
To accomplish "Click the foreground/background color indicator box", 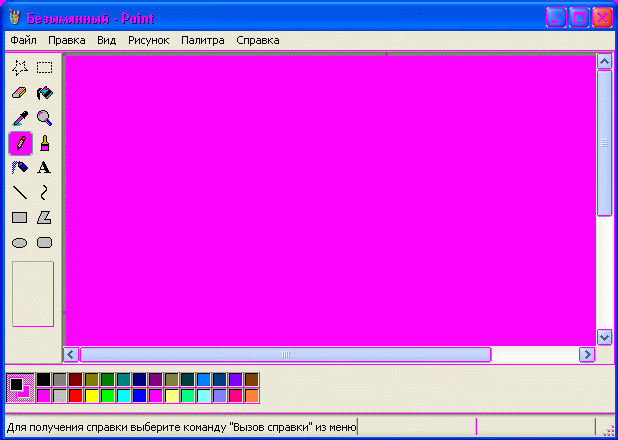I will (x=20, y=388).
